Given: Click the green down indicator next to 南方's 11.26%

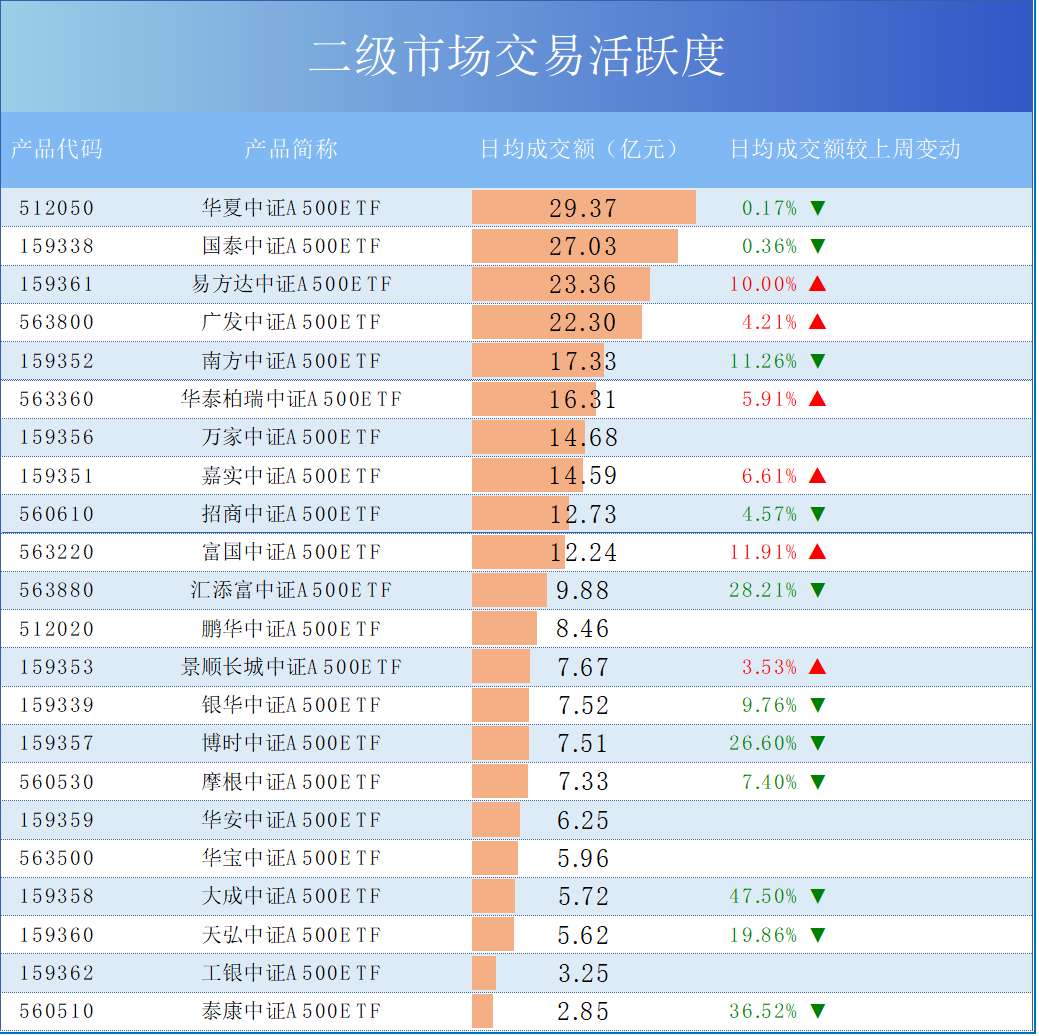Looking at the screenshot, I should tap(816, 360).
